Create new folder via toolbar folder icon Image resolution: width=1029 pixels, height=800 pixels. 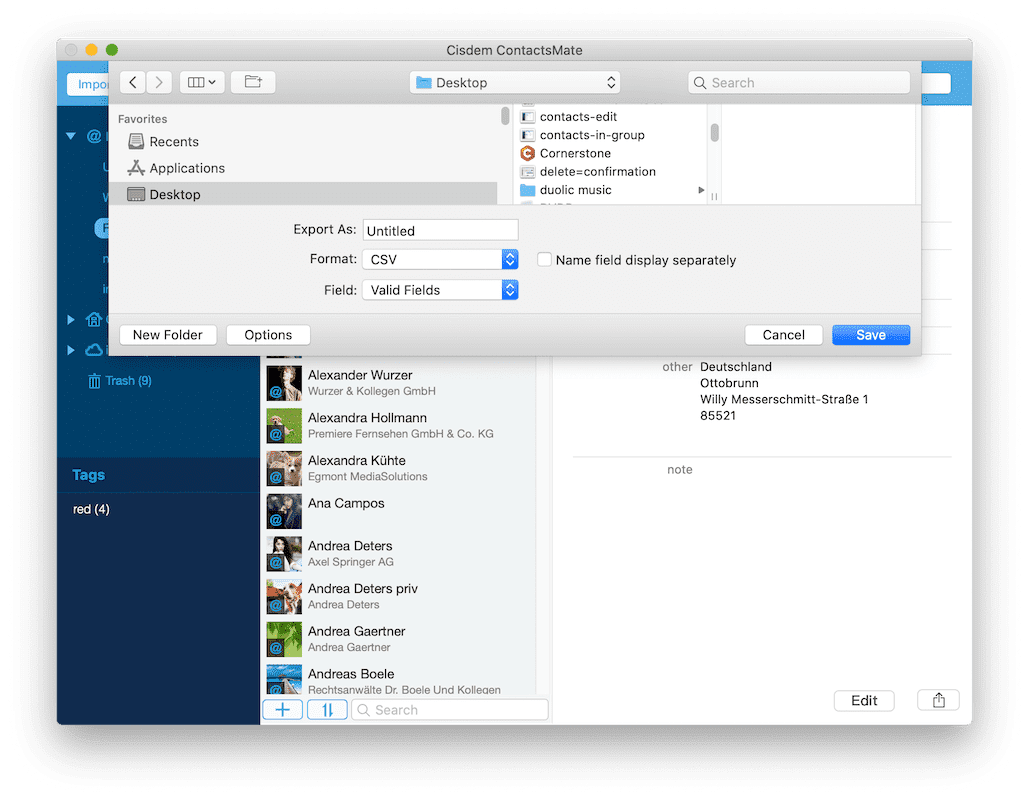point(253,82)
